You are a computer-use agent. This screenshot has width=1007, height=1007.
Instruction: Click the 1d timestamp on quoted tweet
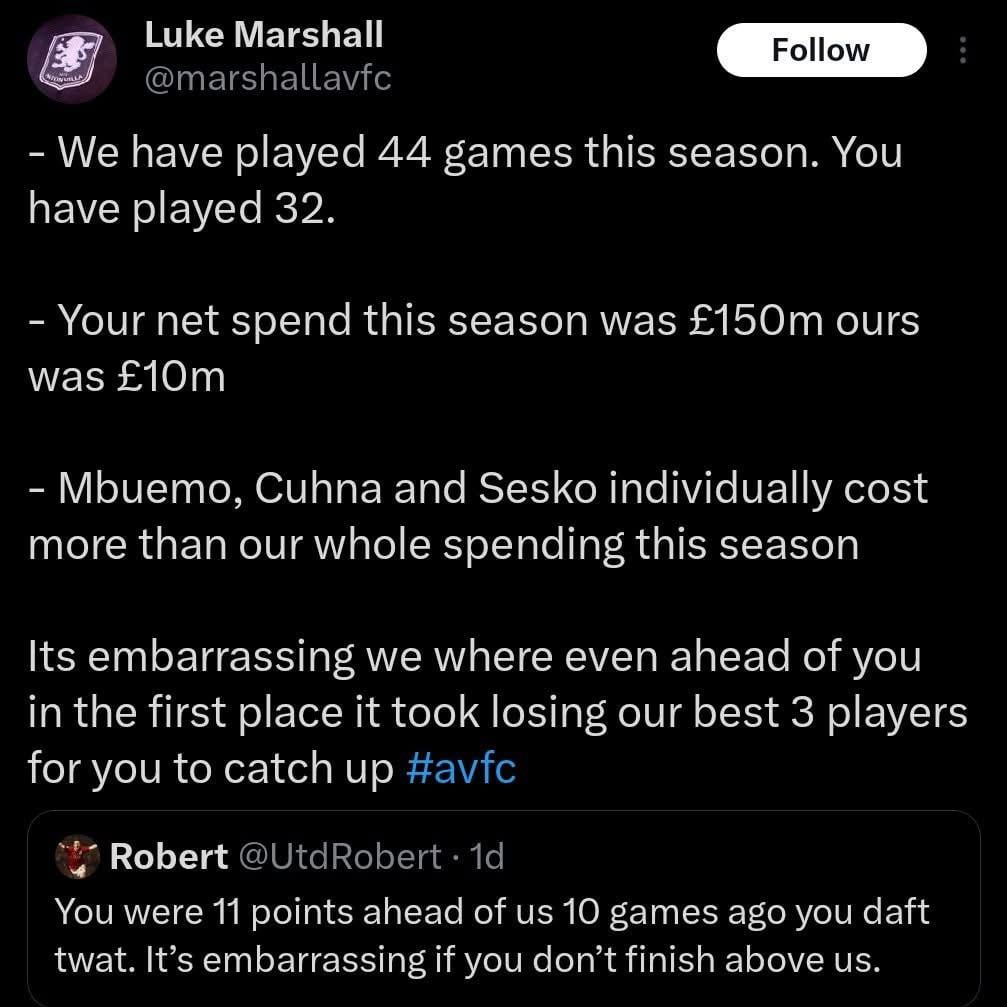click(x=487, y=856)
